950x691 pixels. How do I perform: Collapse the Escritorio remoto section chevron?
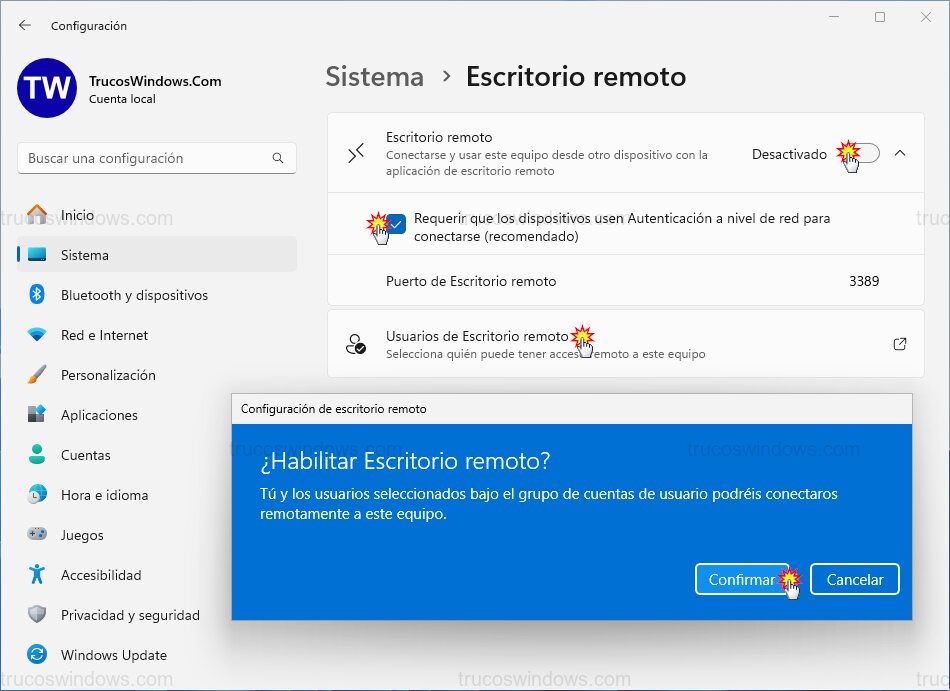tap(901, 153)
